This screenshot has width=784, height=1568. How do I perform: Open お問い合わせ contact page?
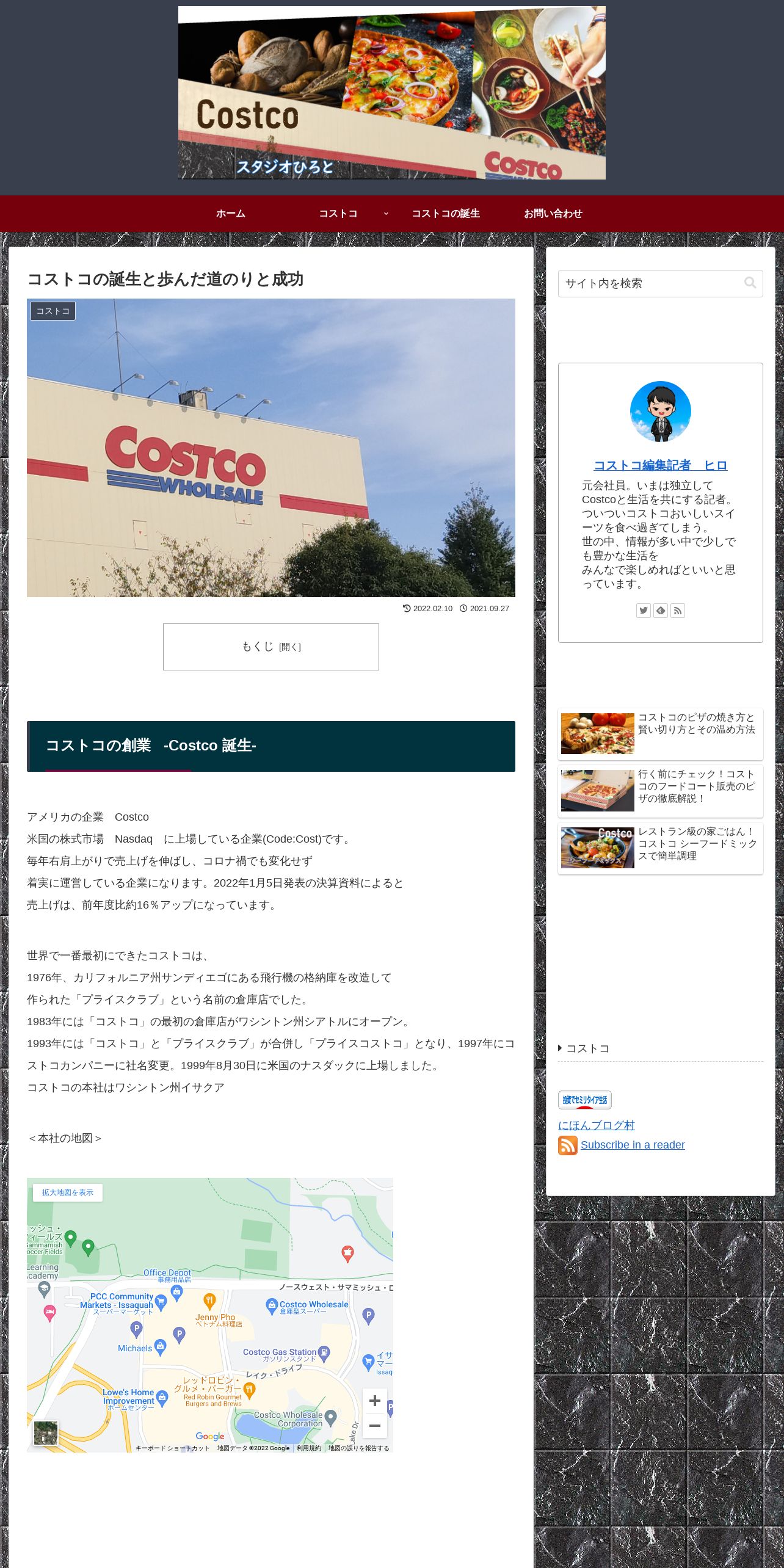[x=553, y=213]
